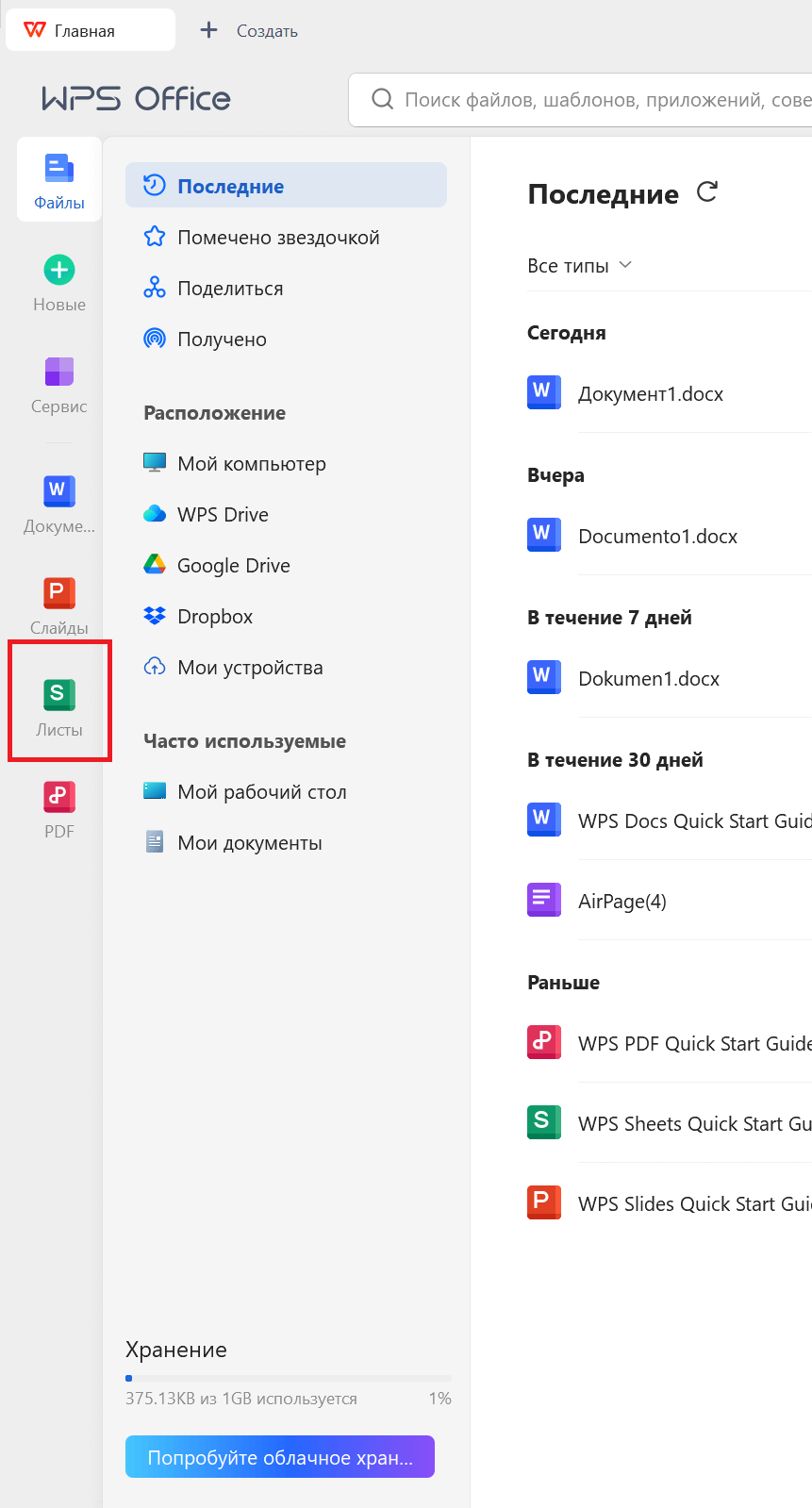This screenshot has height=1508, width=812.
Task: Click the Word icon of Документ1.docx
Action: 544,392
